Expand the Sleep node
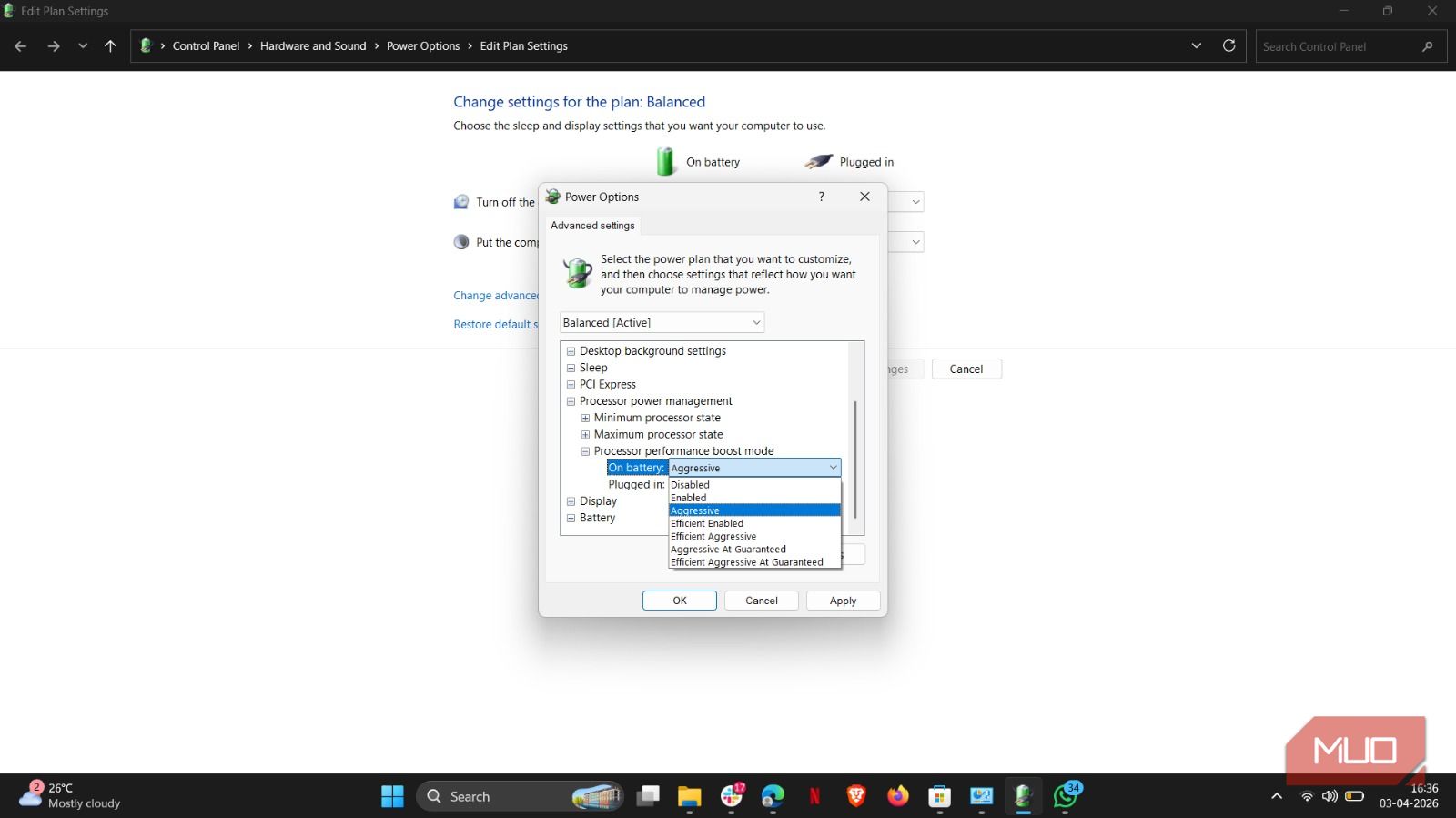 tap(571, 368)
